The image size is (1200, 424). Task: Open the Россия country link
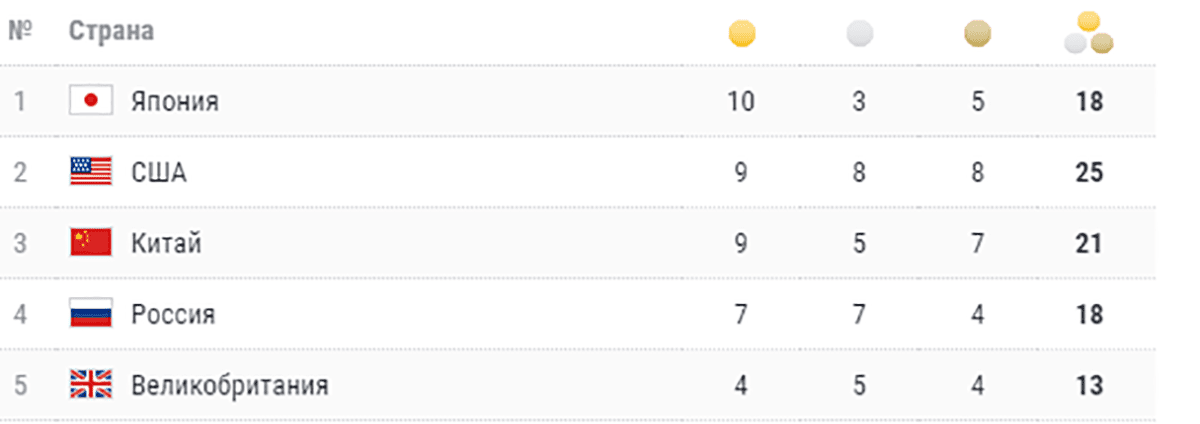(x=173, y=315)
